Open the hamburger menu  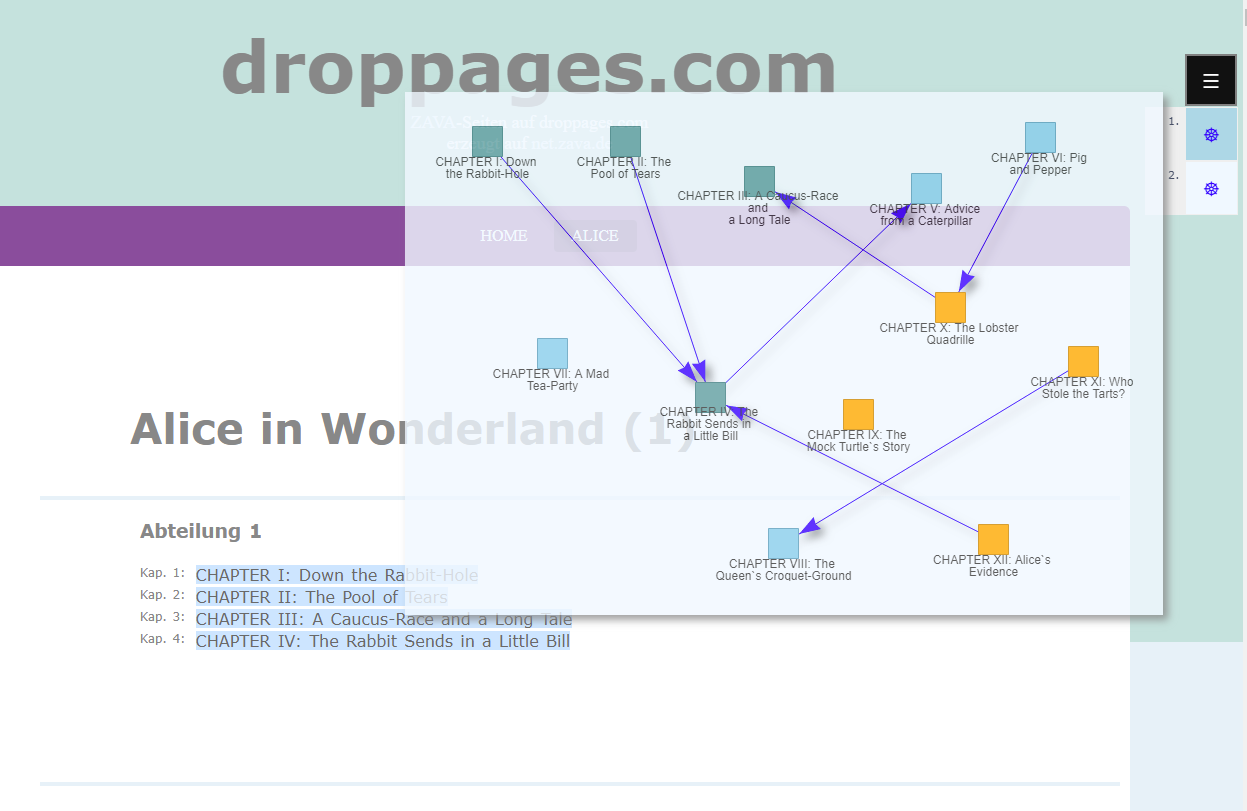point(1210,80)
